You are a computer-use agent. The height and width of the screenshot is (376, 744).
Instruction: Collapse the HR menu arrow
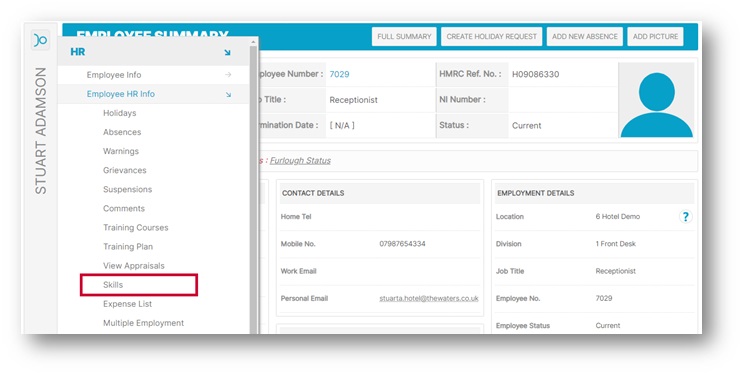click(227, 52)
